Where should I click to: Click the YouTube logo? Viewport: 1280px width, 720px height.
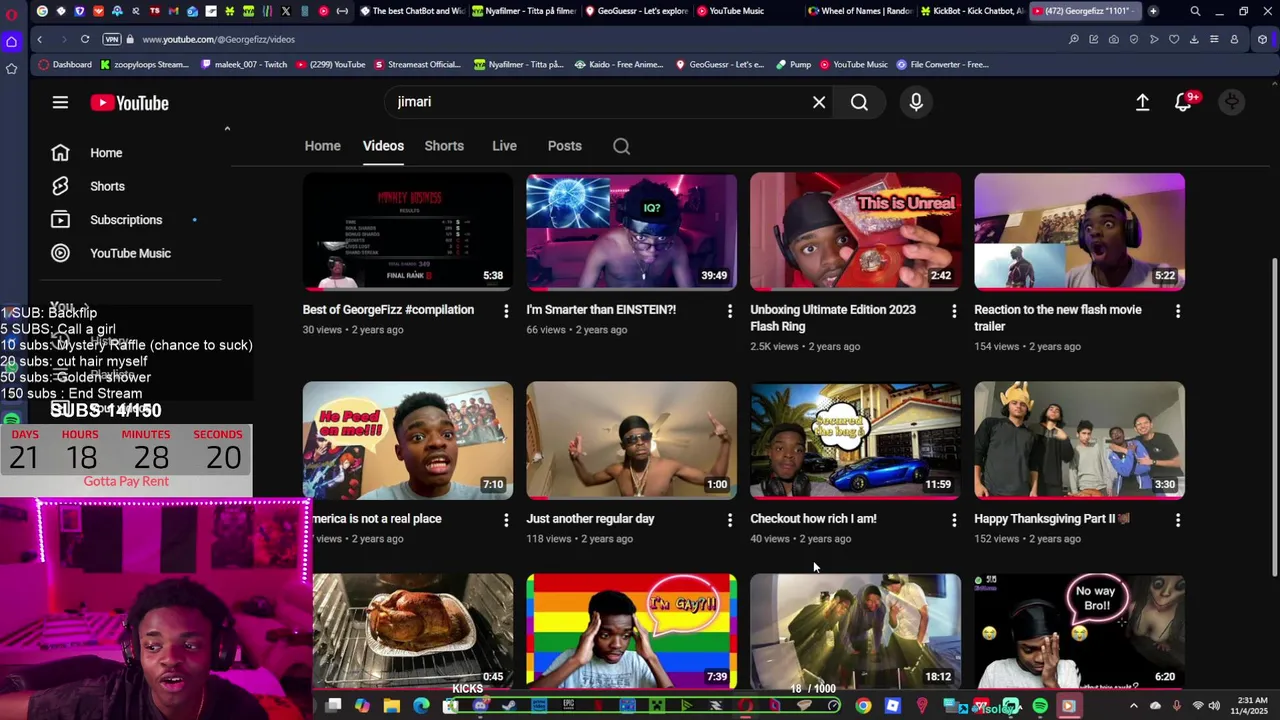129,103
